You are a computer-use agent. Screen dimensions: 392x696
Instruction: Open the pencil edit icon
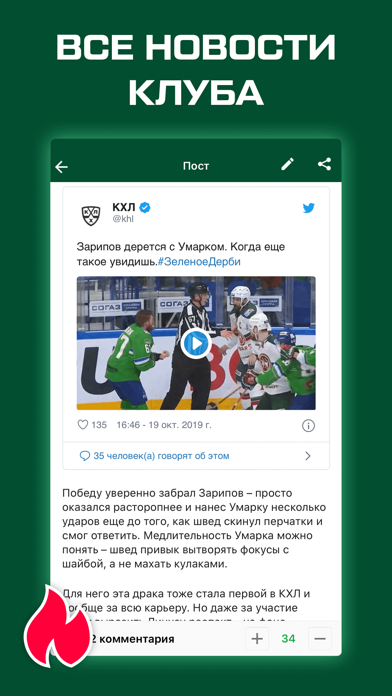[287, 164]
